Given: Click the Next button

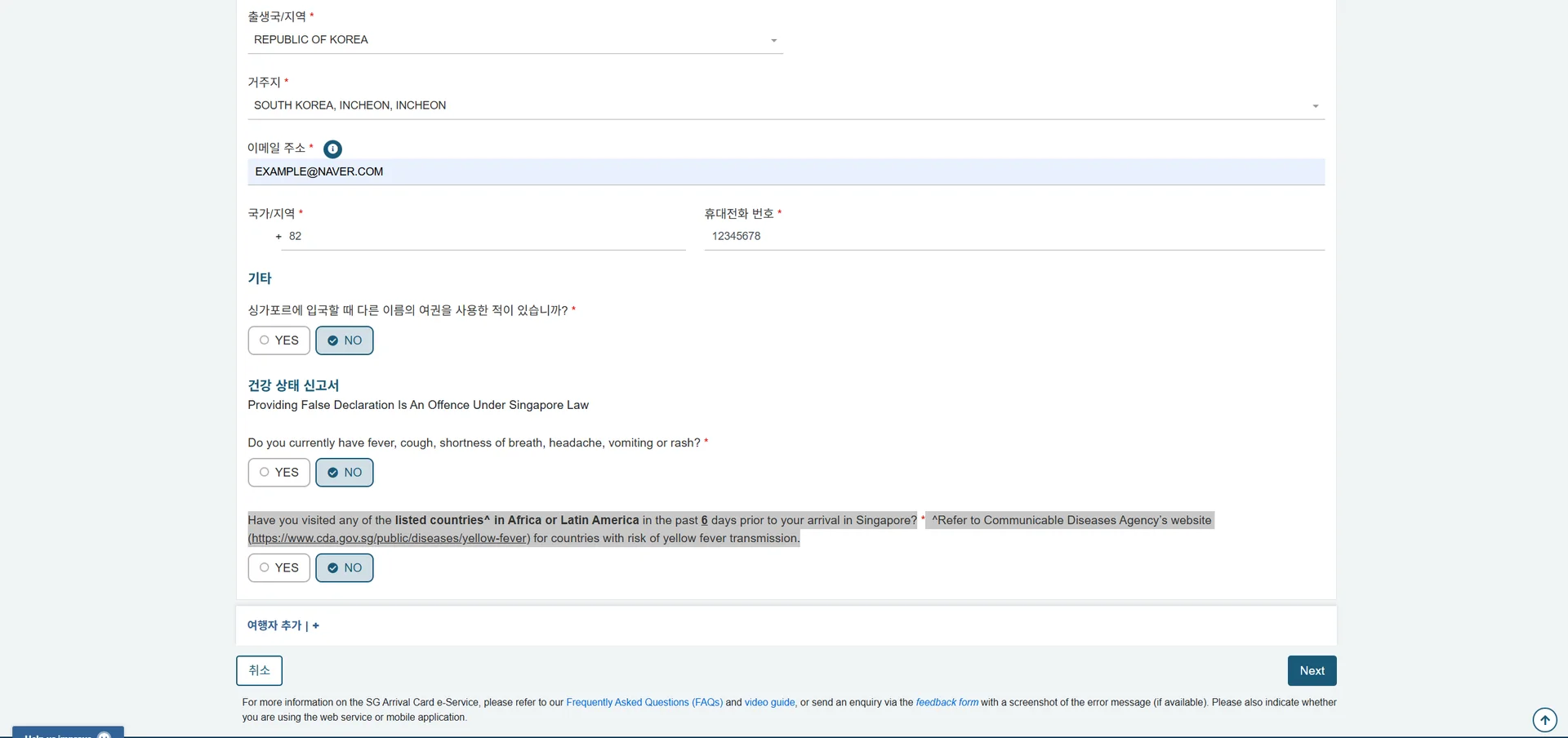Looking at the screenshot, I should tap(1312, 671).
